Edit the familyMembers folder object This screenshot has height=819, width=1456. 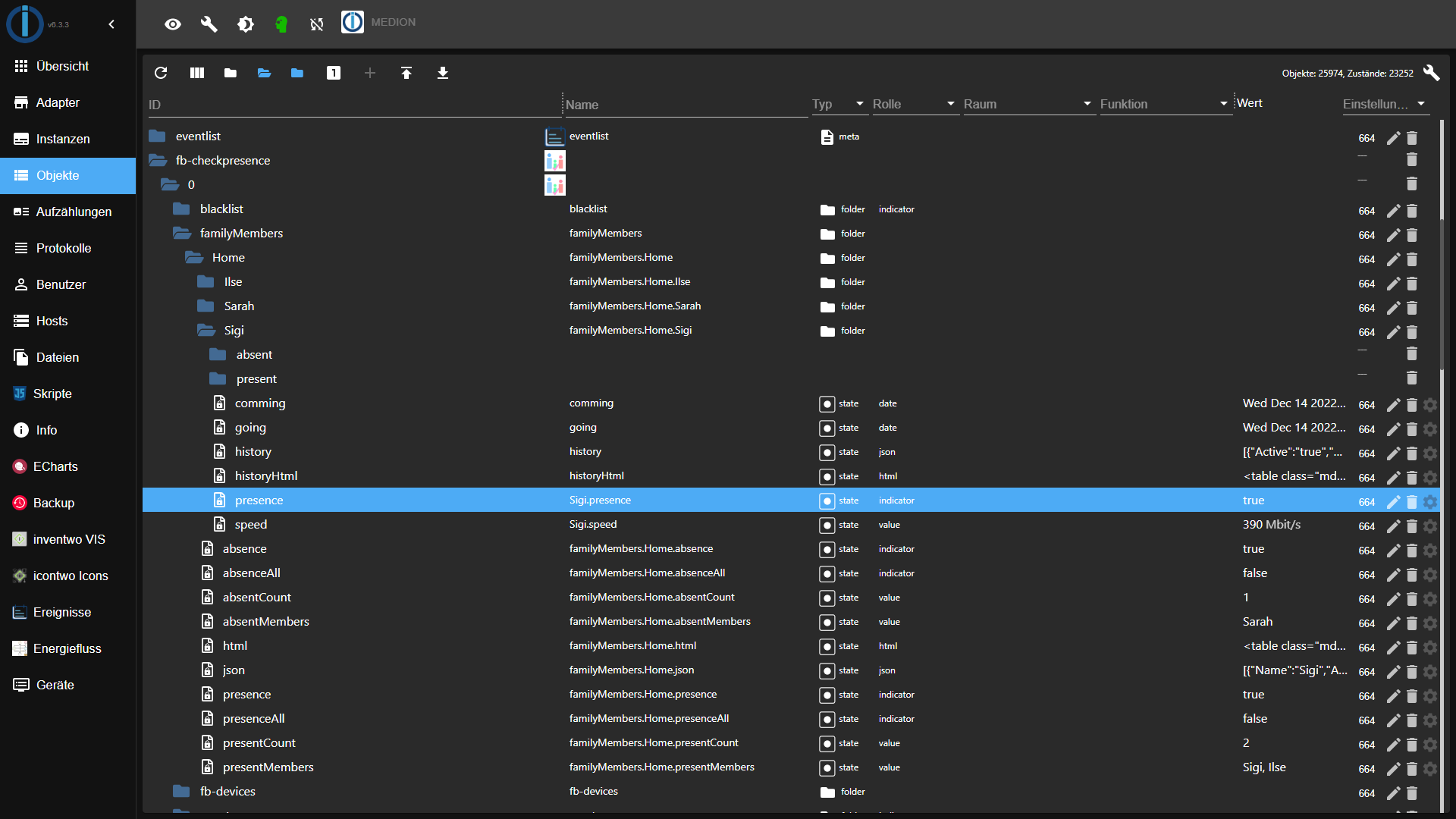(1393, 235)
